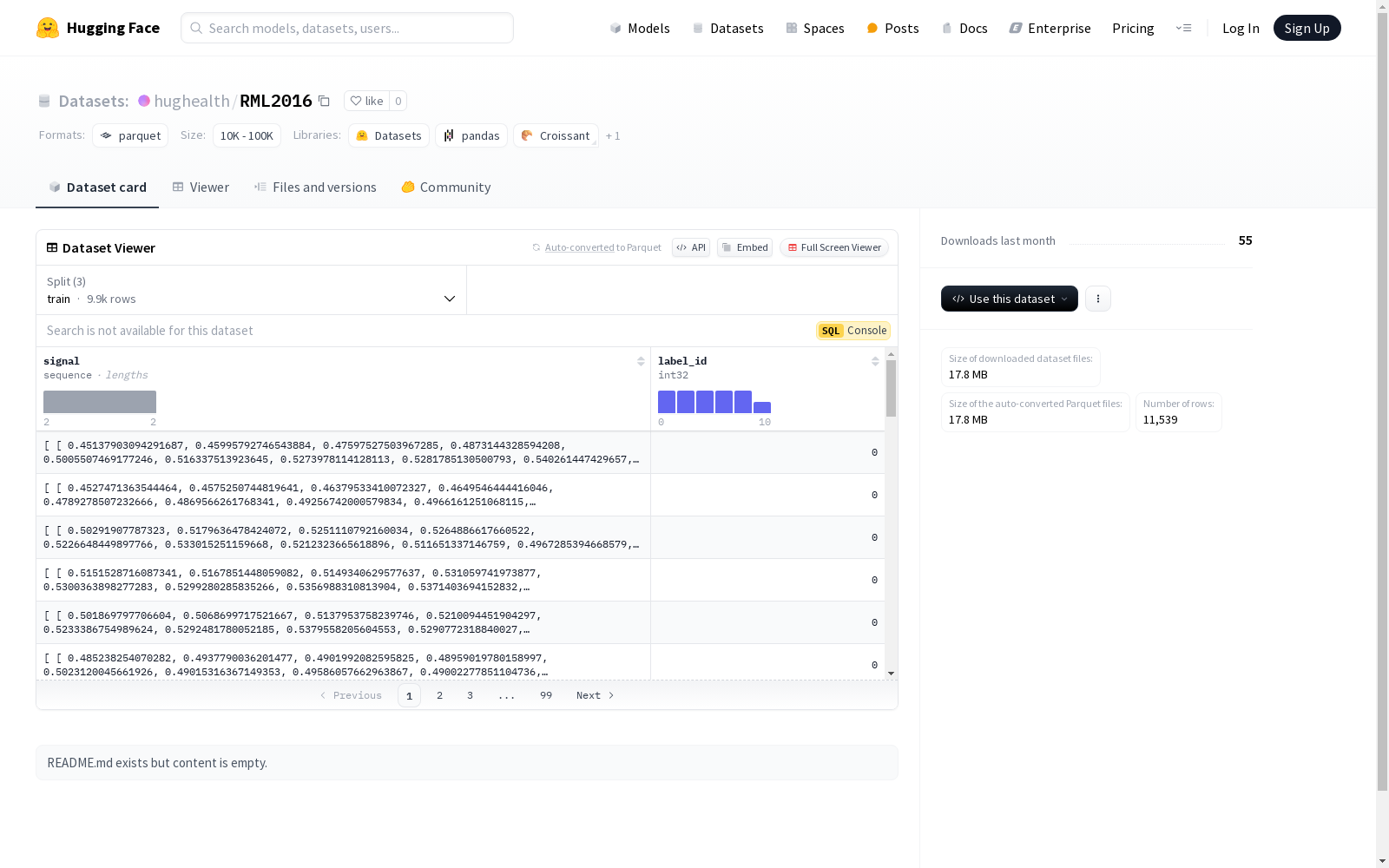1389x868 pixels.
Task: Go to page 3 of viewer
Action: 471,695
